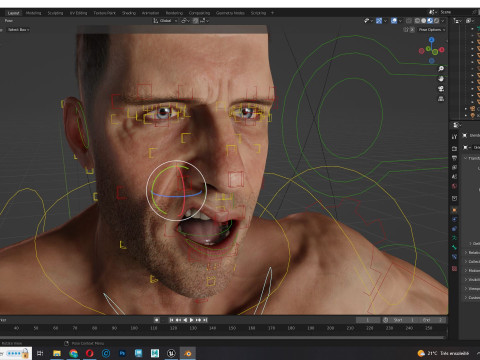
Task: Switch to wireframe viewport shading
Action: 417,21
